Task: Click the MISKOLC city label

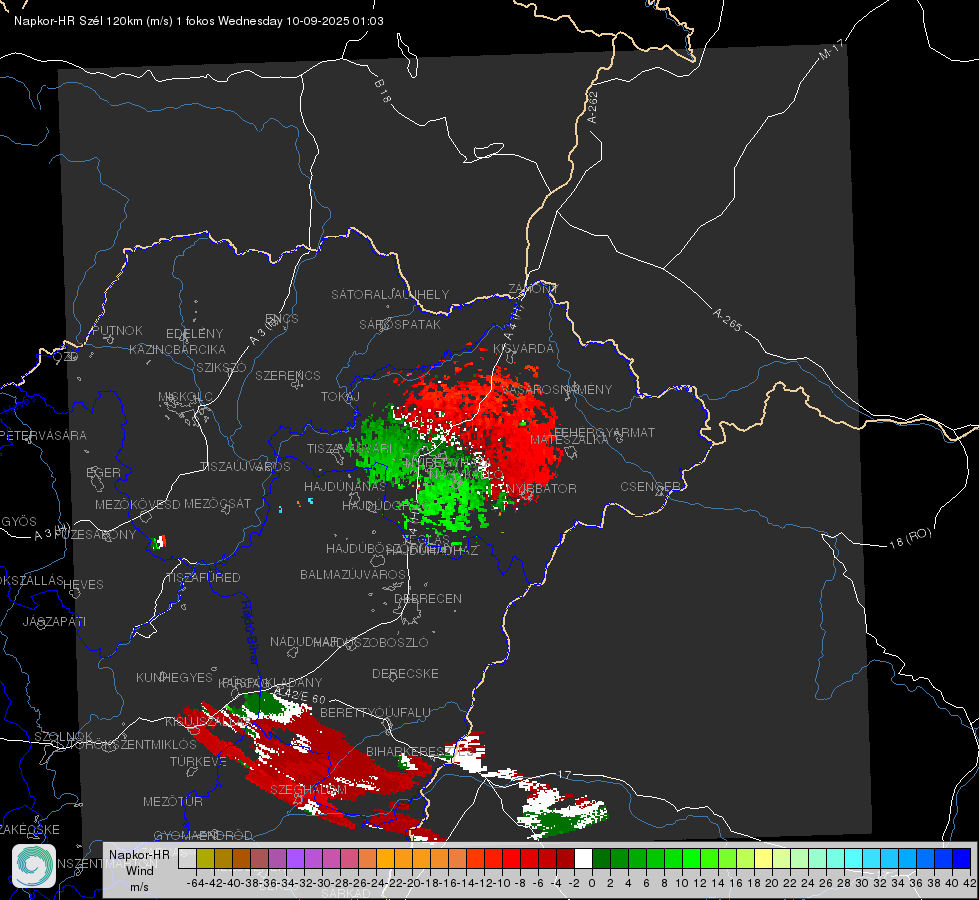Action: click(x=185, y=397)
